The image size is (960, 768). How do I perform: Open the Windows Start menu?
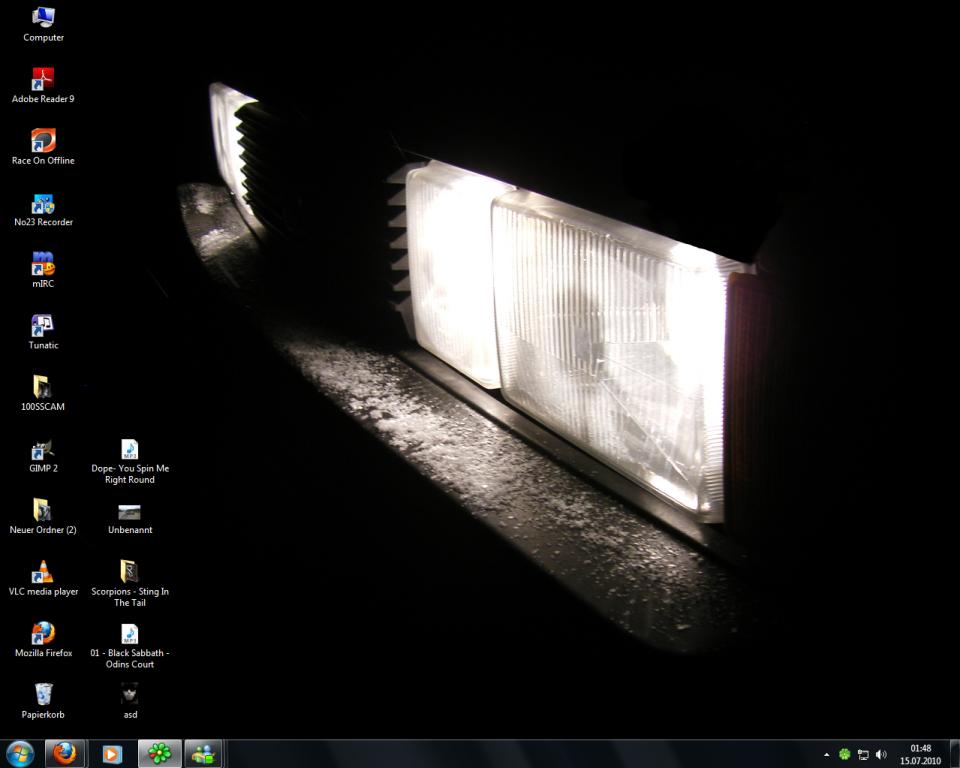click(20, 753)
